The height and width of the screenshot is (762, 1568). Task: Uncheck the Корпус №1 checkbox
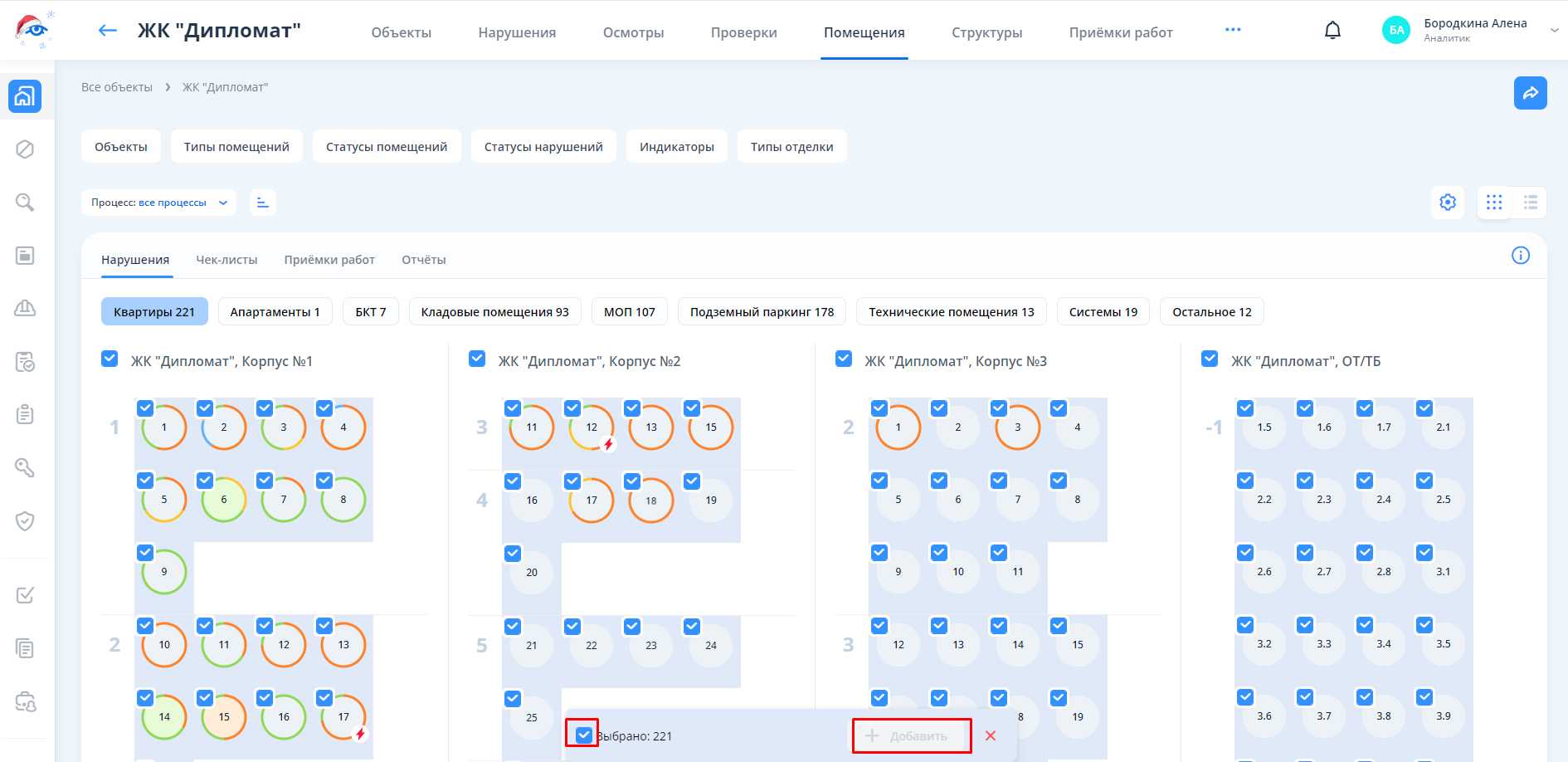point(110,359)
